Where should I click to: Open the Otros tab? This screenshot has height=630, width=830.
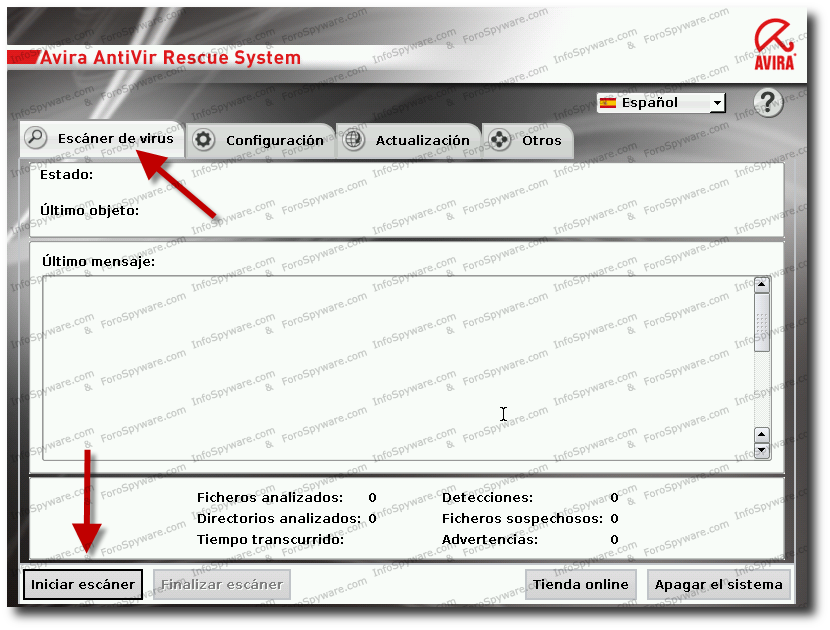click(528, 141)
